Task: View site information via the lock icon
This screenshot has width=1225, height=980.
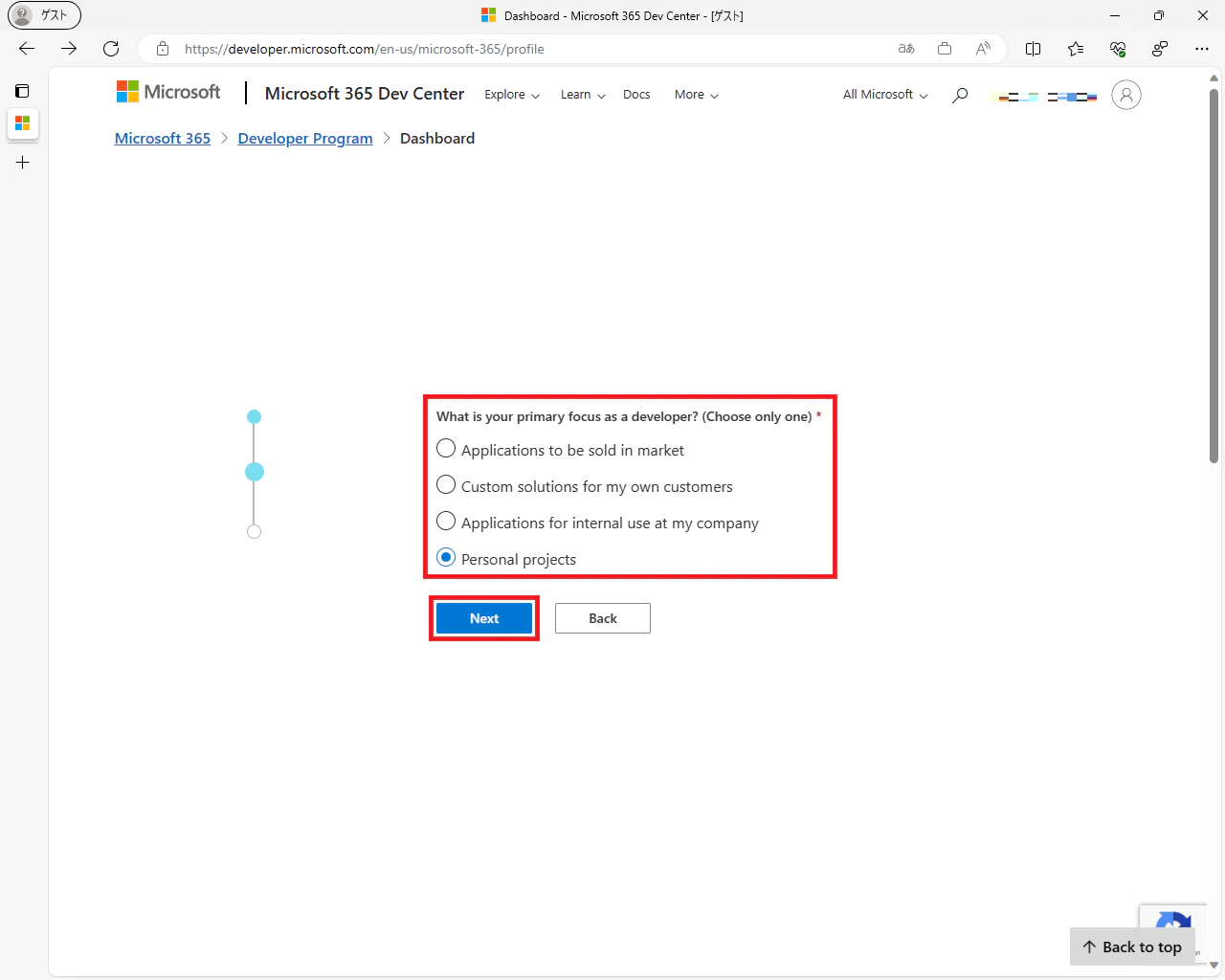Action: [x=163, y=49]
